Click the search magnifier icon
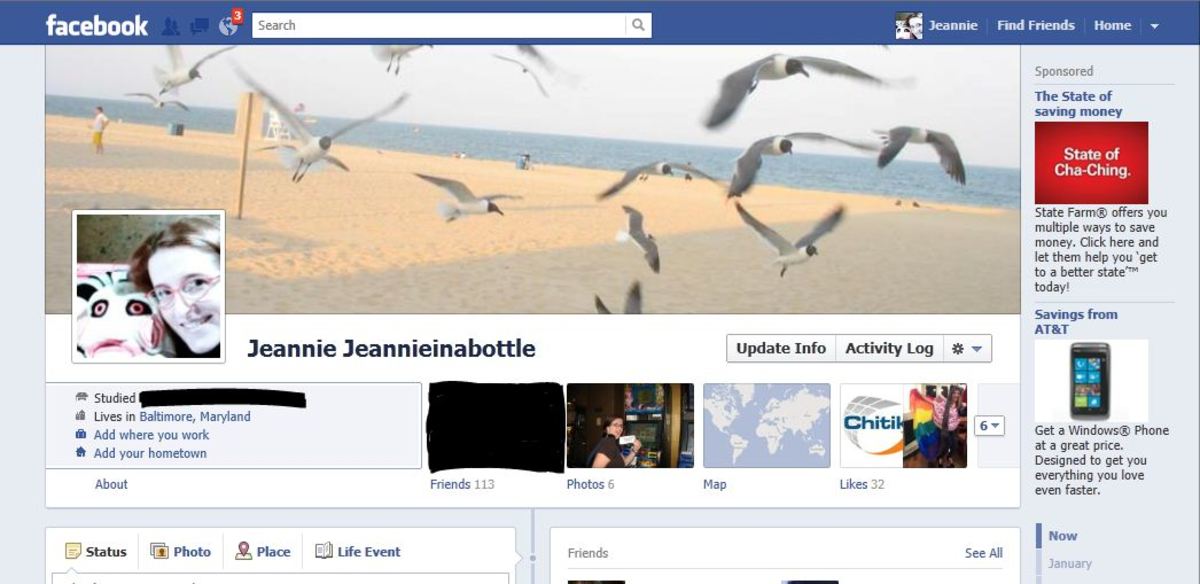 point(638,26)
